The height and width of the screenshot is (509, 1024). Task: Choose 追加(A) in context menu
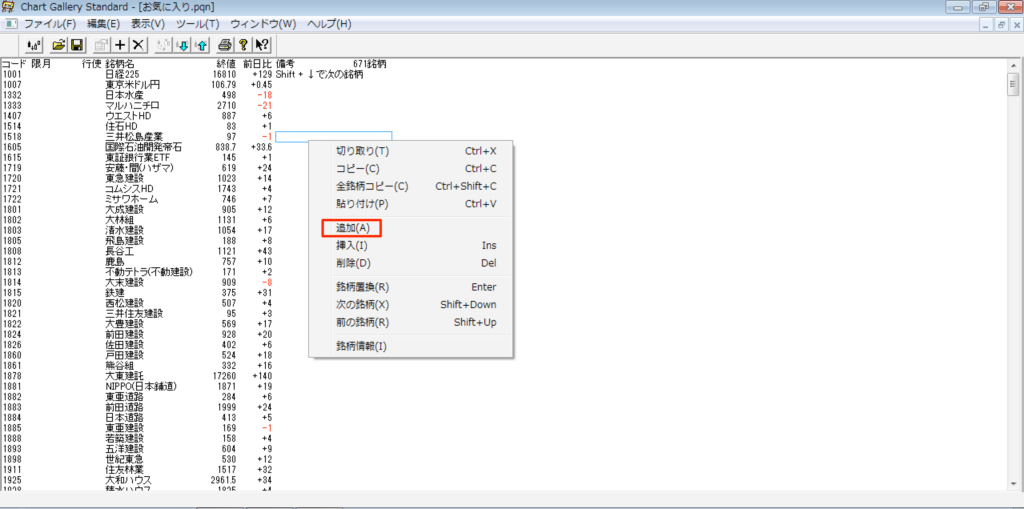(411, 228)
